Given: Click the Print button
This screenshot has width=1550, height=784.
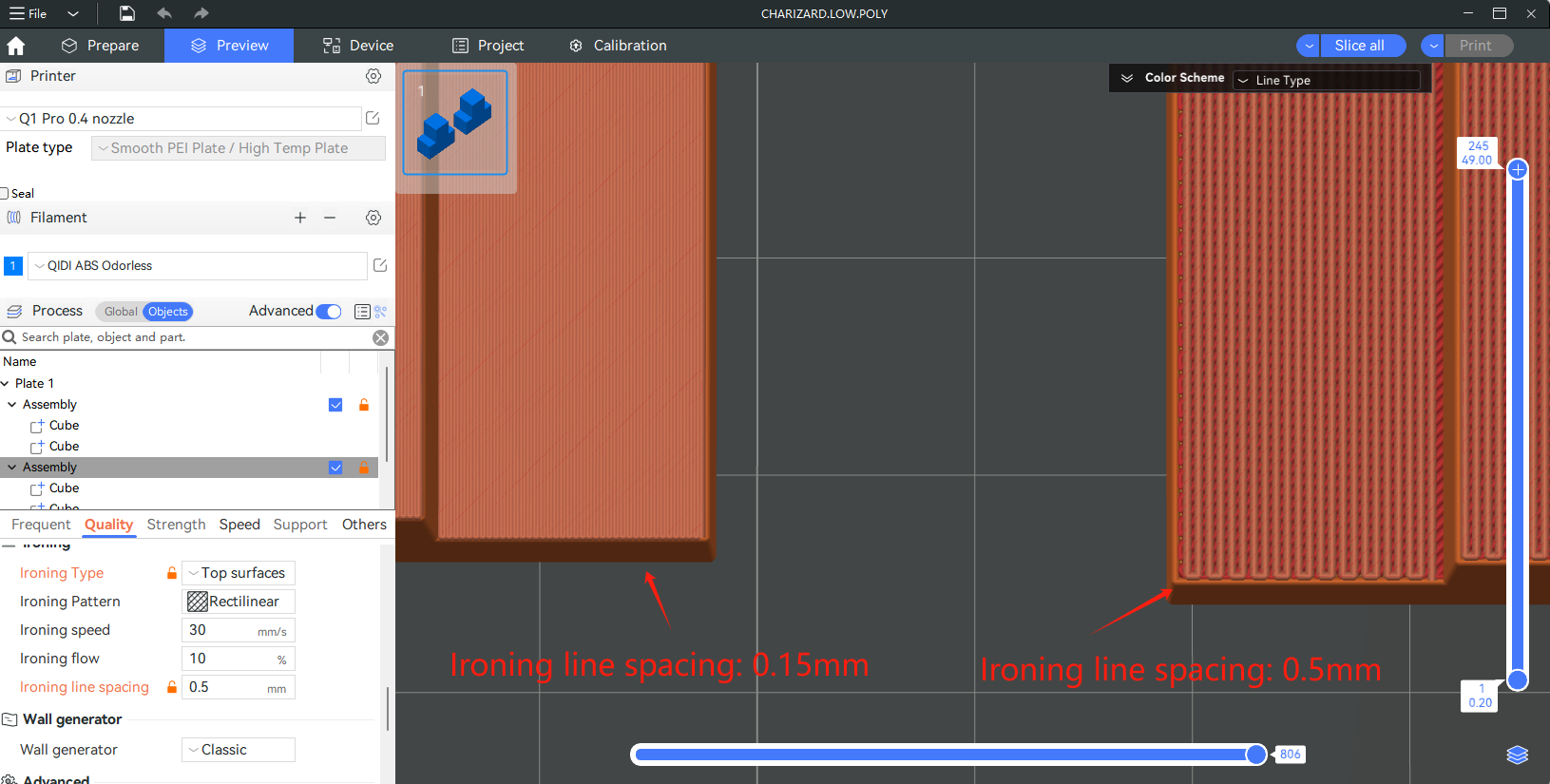Looking at the screenshot, I should (x=1479, y=46).
